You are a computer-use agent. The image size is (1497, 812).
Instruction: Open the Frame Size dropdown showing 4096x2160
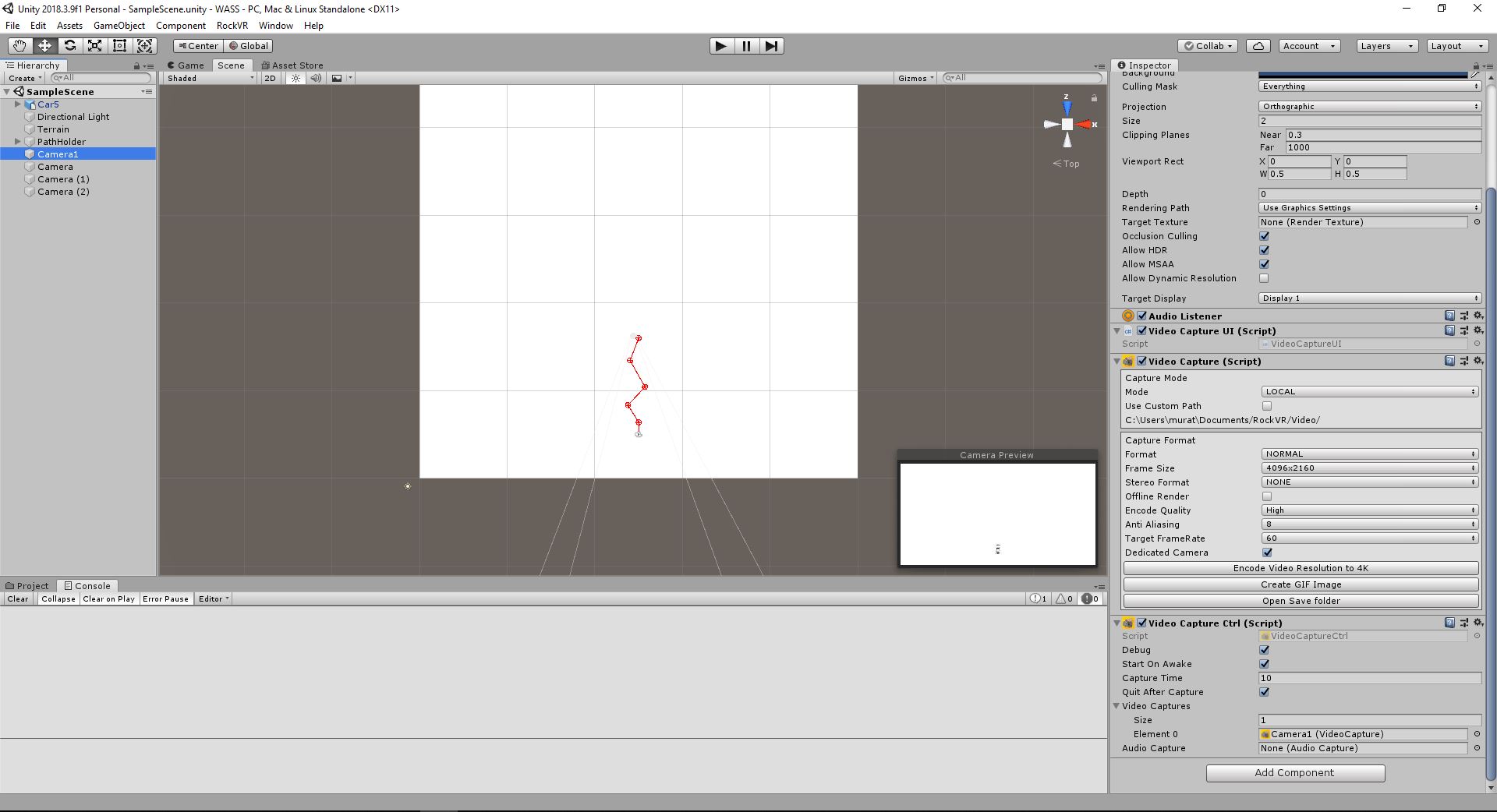tap(1368, 468)
